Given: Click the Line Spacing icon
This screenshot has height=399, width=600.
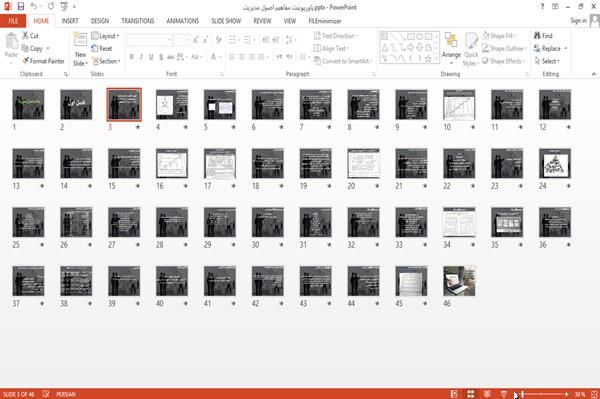Looking at the screenshot, I should (289, 40).
